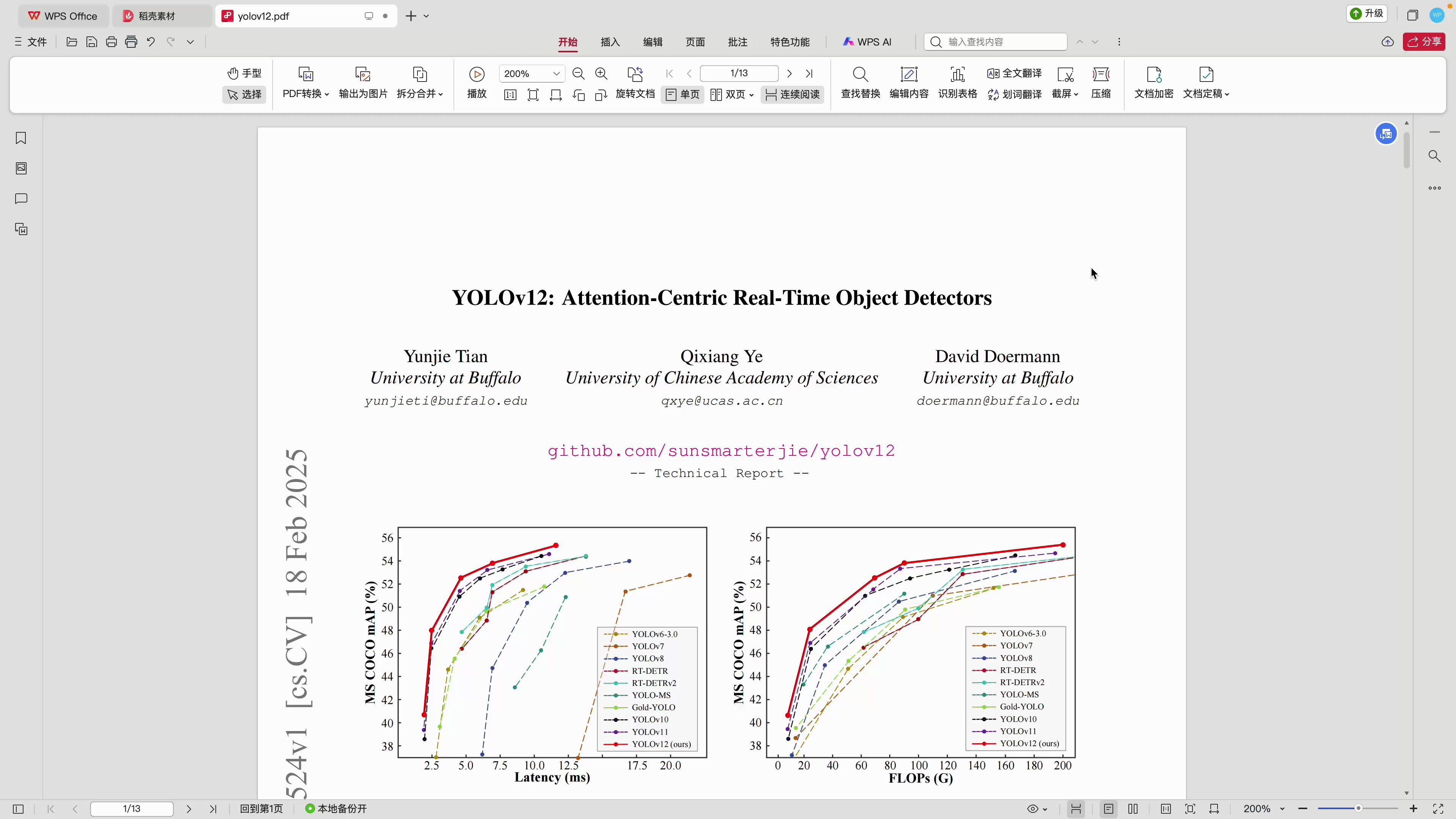Viewport: 1456px width, 819px height.
Task: Click the 播放 play slideshow icon
Action: [477, 74]
